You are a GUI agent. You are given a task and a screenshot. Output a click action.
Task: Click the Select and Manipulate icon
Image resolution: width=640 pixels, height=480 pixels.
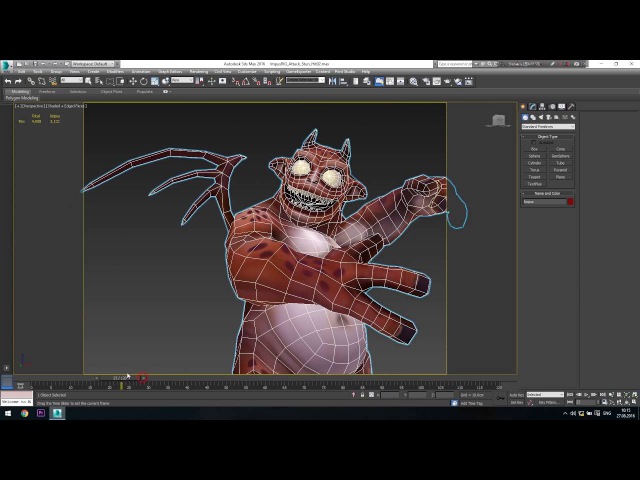click(x=211, y=82)
